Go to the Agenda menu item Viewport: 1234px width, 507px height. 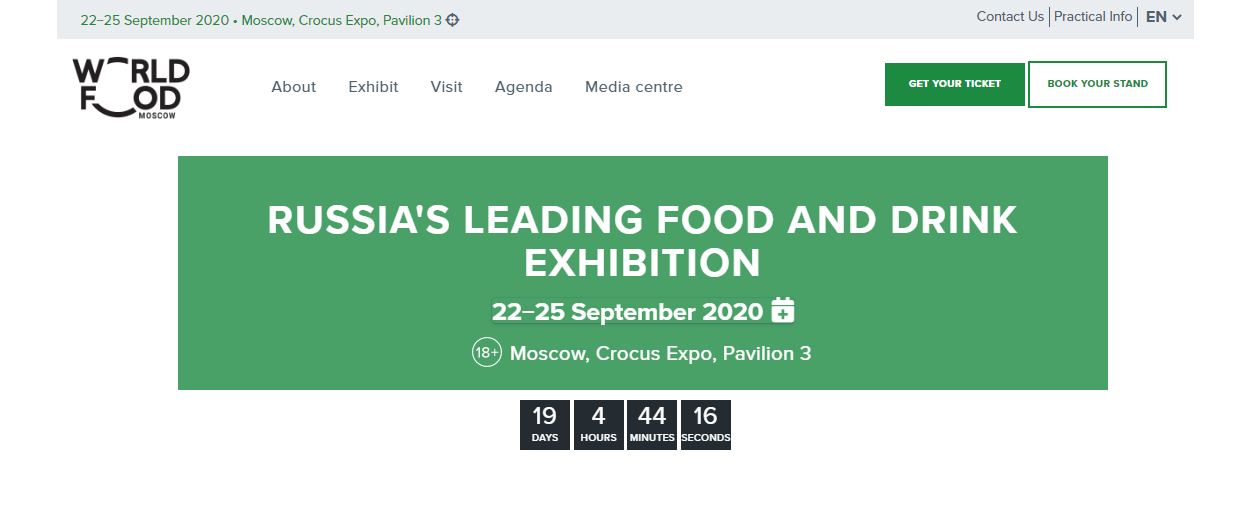(x=523, y=87)
